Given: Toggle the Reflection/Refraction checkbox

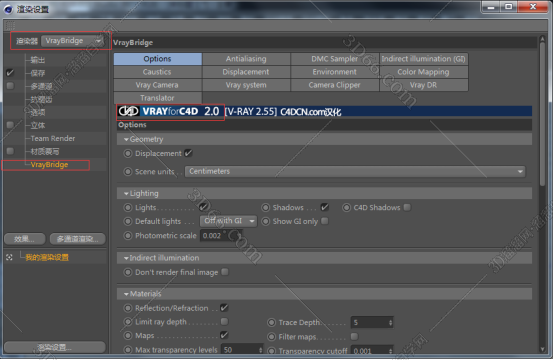Looking at the screenshot, I should pyautogui.click(x=224, y=308).
